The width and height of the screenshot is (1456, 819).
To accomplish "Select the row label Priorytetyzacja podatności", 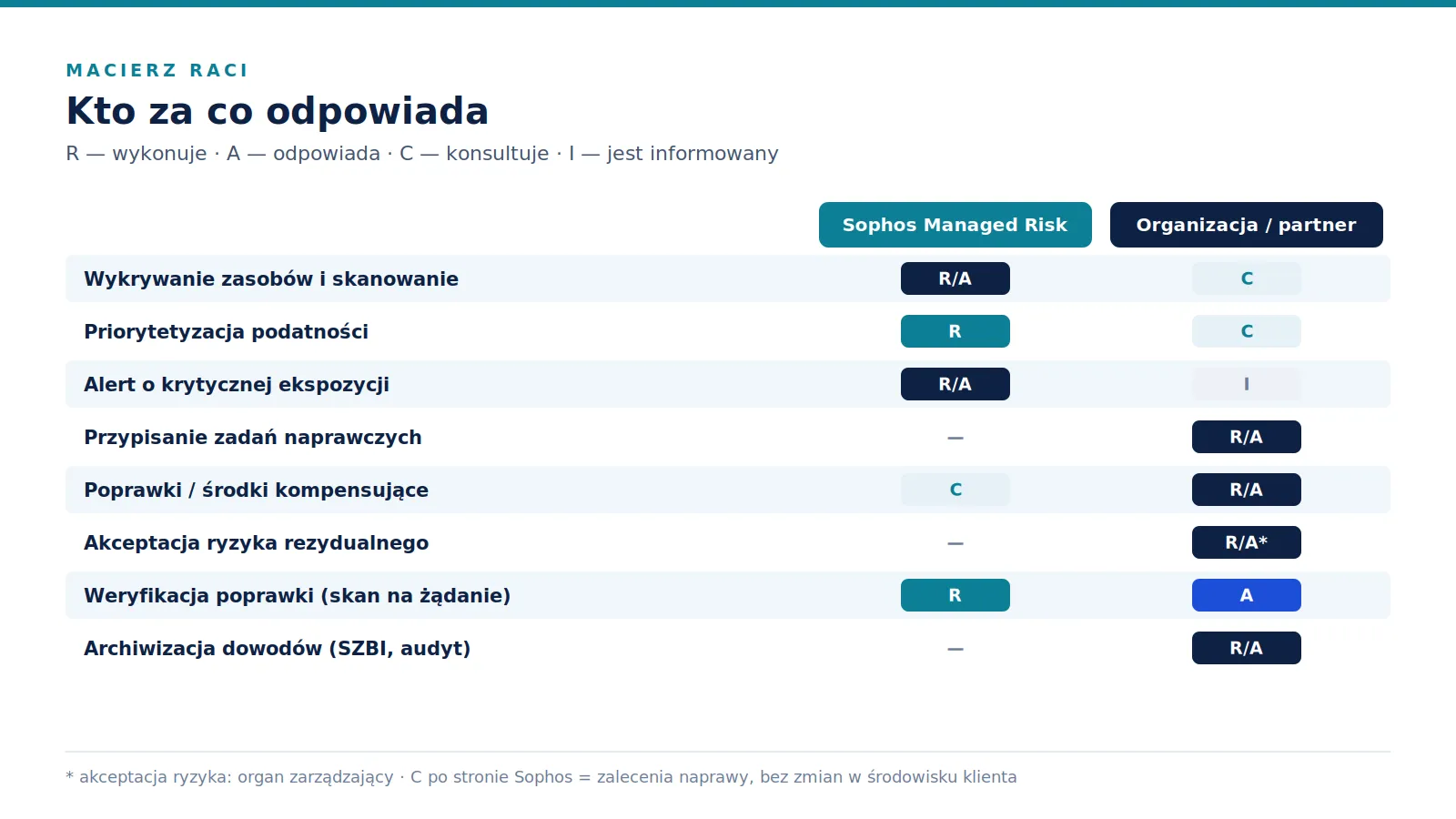I will (226, 331).
